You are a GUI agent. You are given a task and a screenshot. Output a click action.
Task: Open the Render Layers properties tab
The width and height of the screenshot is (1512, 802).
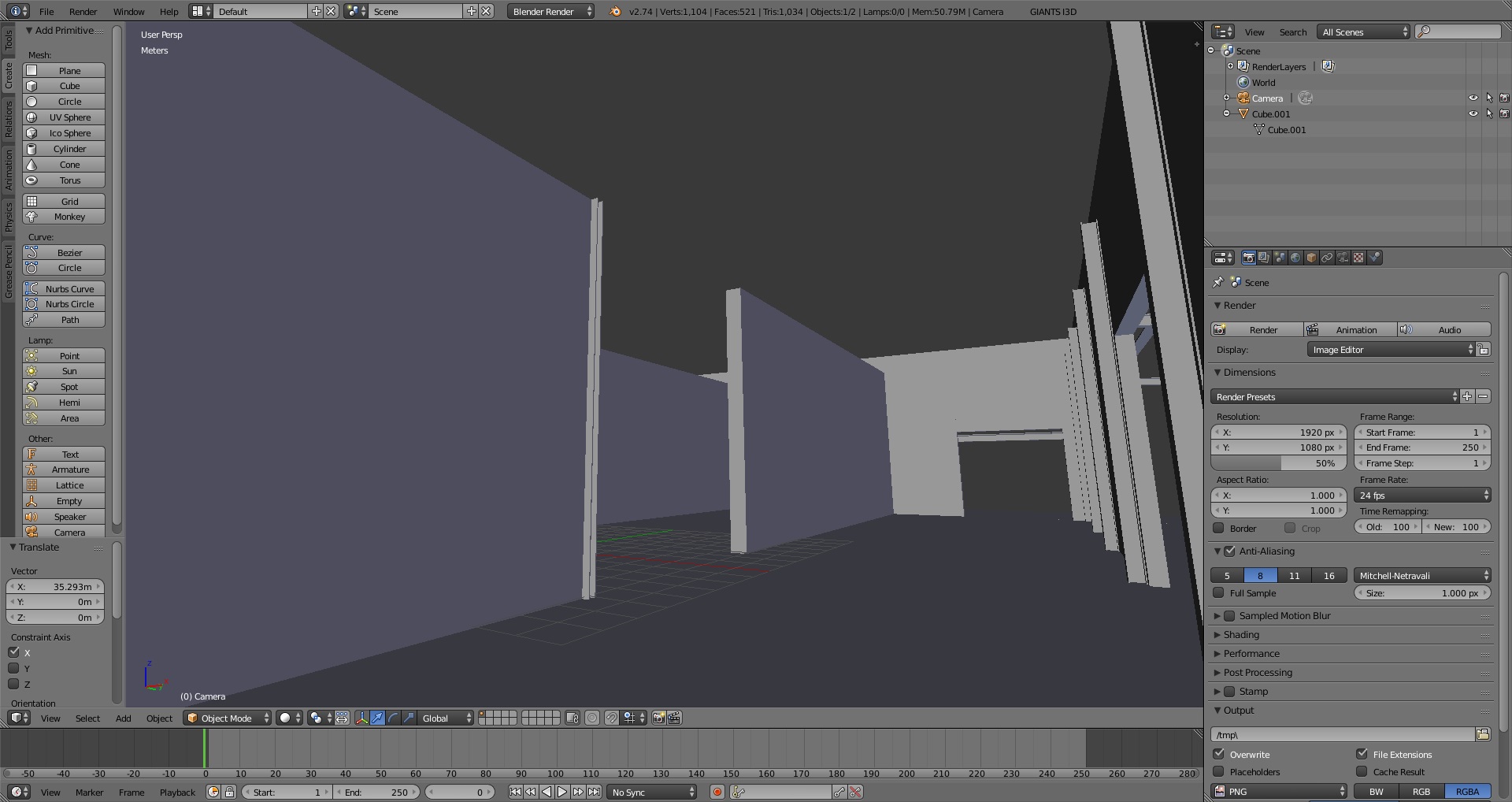click(1264, 258)
